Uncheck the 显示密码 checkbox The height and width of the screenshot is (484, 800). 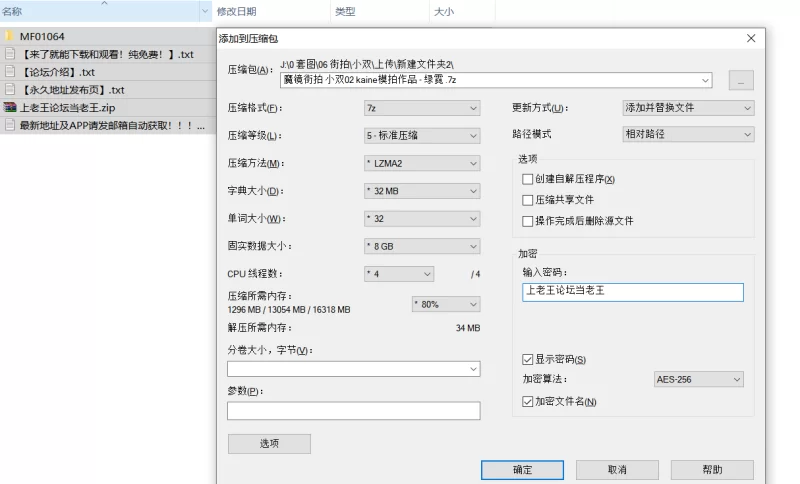528,360
